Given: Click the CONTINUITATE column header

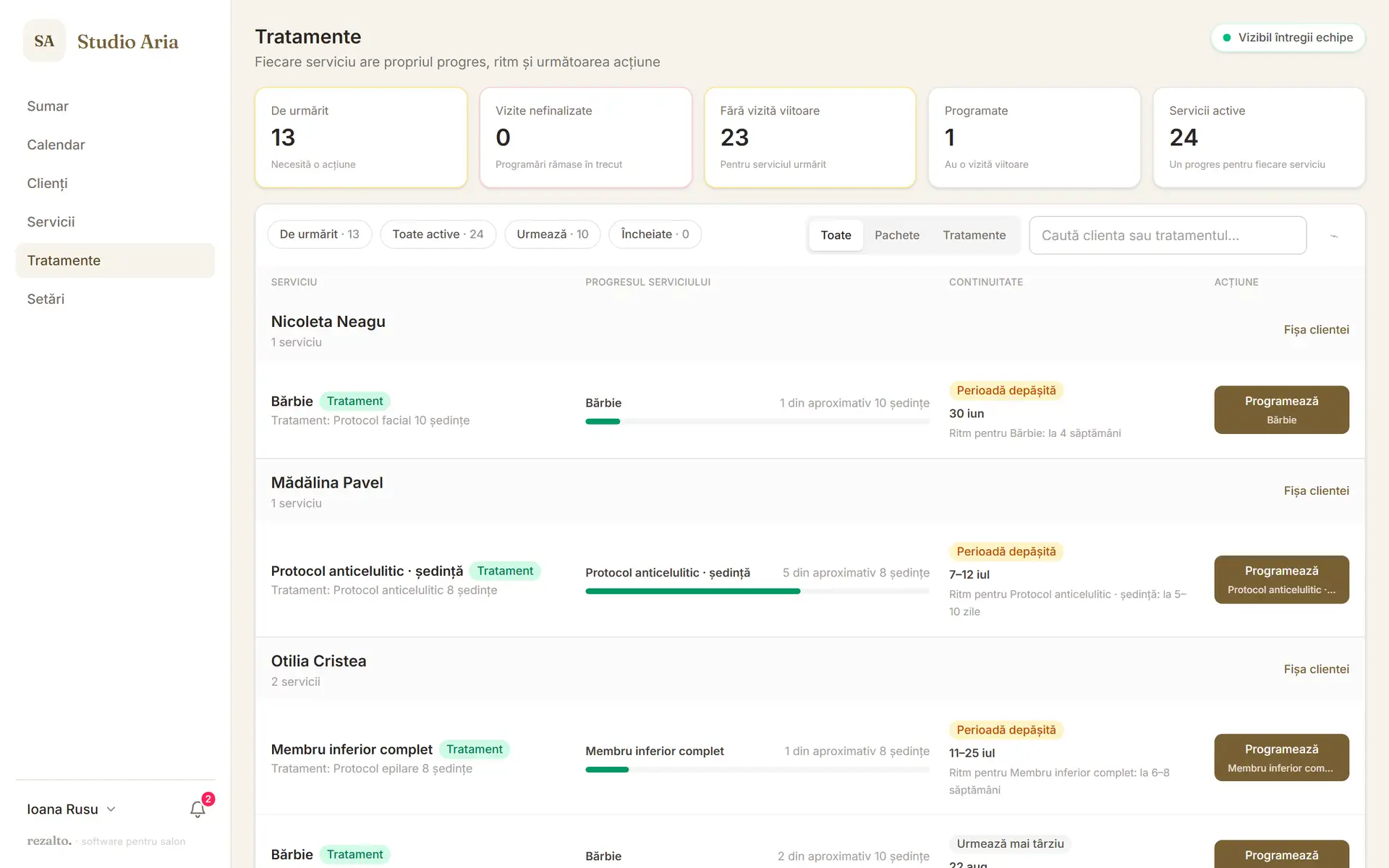Looking at the screenshot, I should tap(985, 282).
